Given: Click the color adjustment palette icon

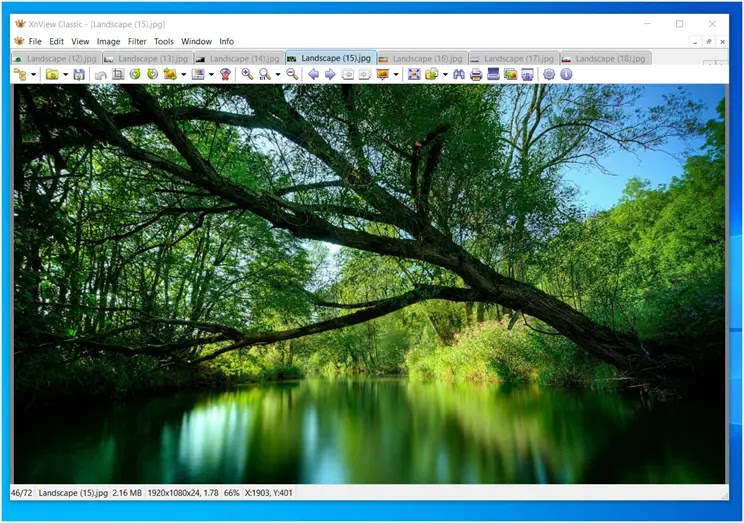Looking at the screenshot, I should click(198, 75).
